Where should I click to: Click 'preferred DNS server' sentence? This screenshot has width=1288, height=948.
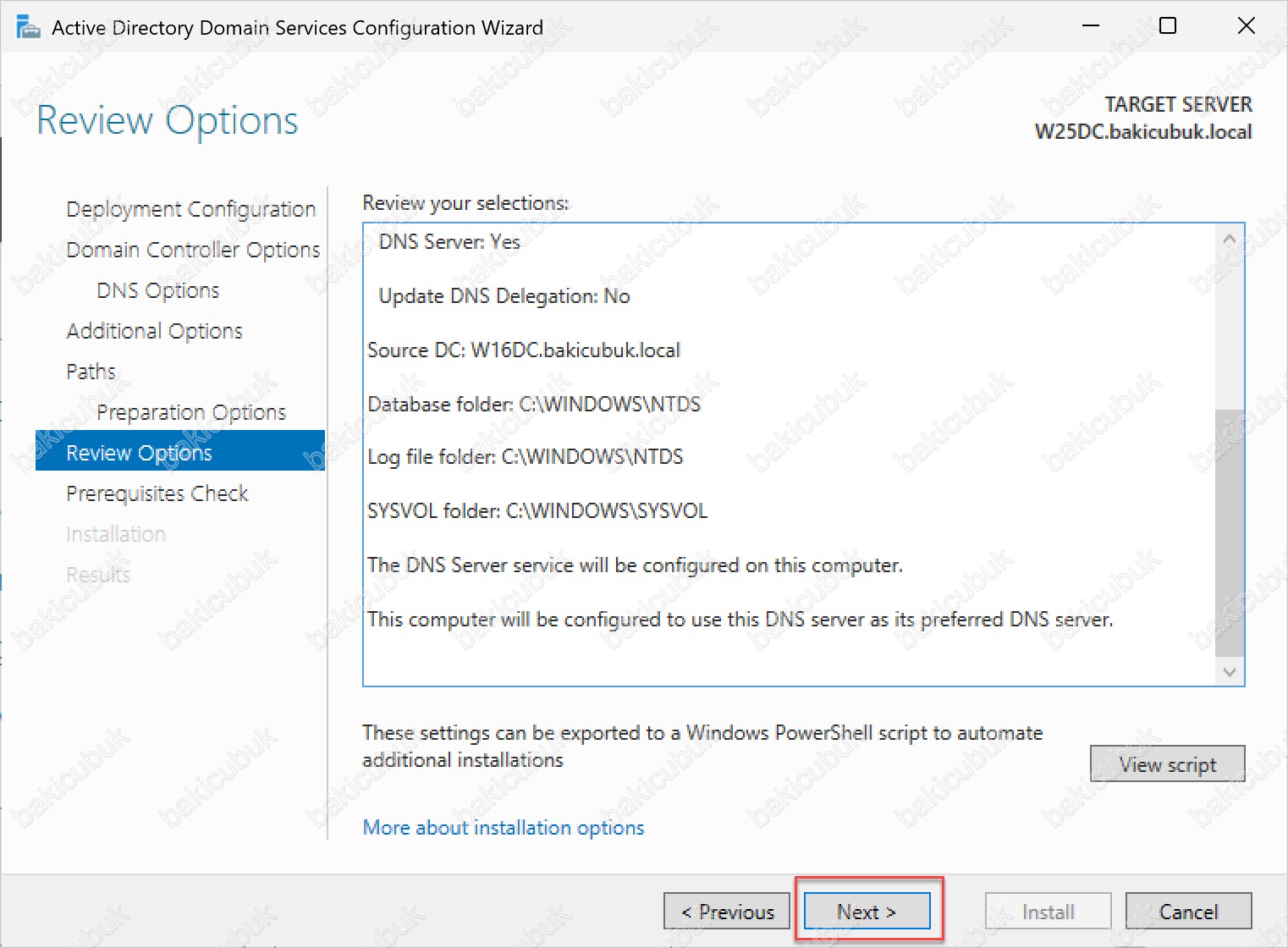(x=740, y=620)
